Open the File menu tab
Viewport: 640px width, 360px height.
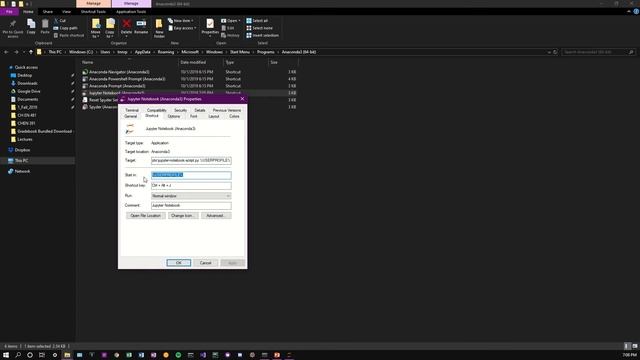point(9,11)
